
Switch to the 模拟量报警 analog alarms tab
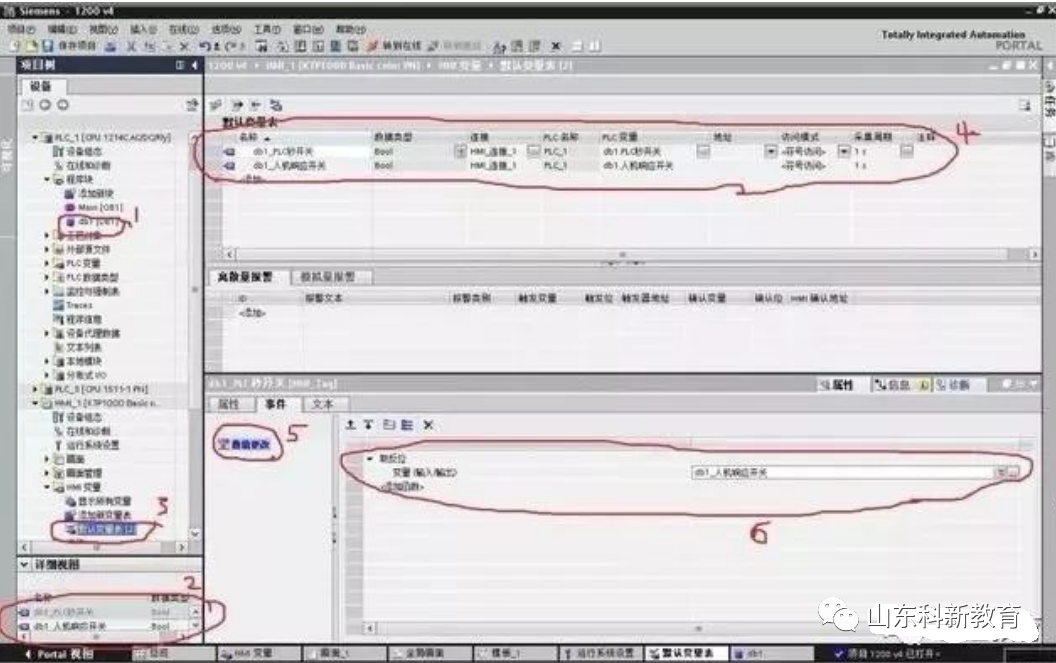pos(329,277)
